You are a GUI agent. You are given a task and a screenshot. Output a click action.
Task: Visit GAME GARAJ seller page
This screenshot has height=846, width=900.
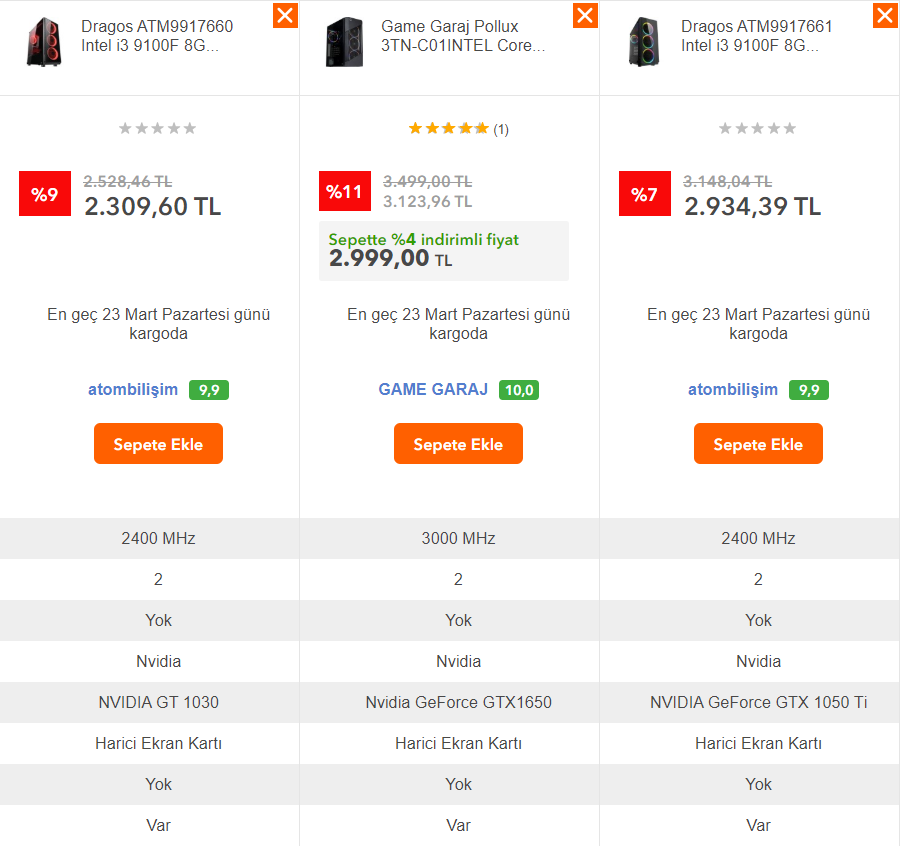point(433,390)
